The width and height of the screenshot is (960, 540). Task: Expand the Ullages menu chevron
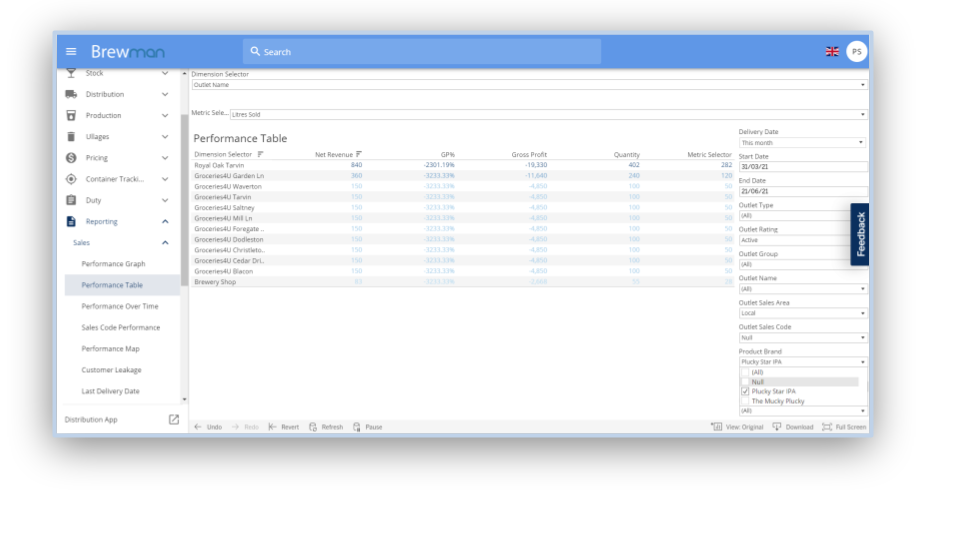[165, 137]
